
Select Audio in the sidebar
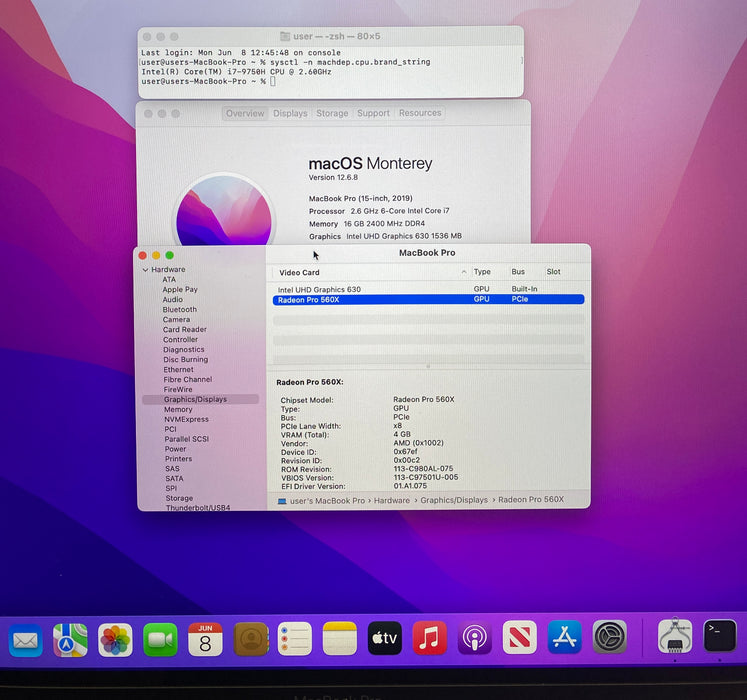[172, 300]
